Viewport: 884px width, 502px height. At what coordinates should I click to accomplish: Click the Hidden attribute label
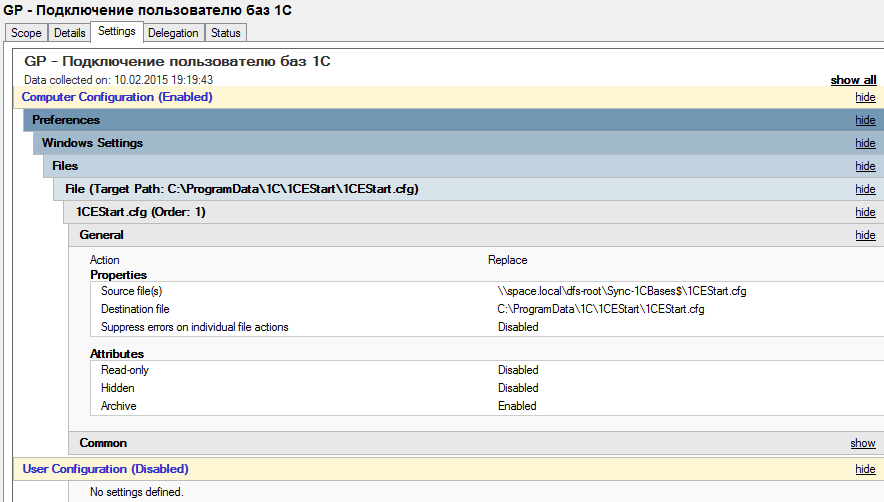(x=118, y=388)
